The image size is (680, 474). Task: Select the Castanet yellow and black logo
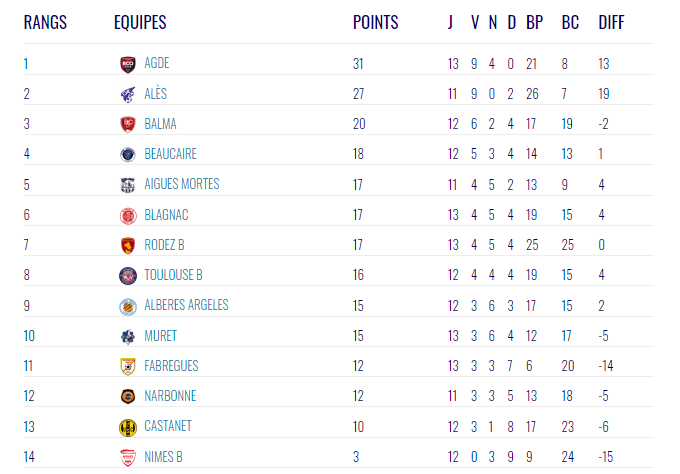pyautogui.click(x=128, y=428)
